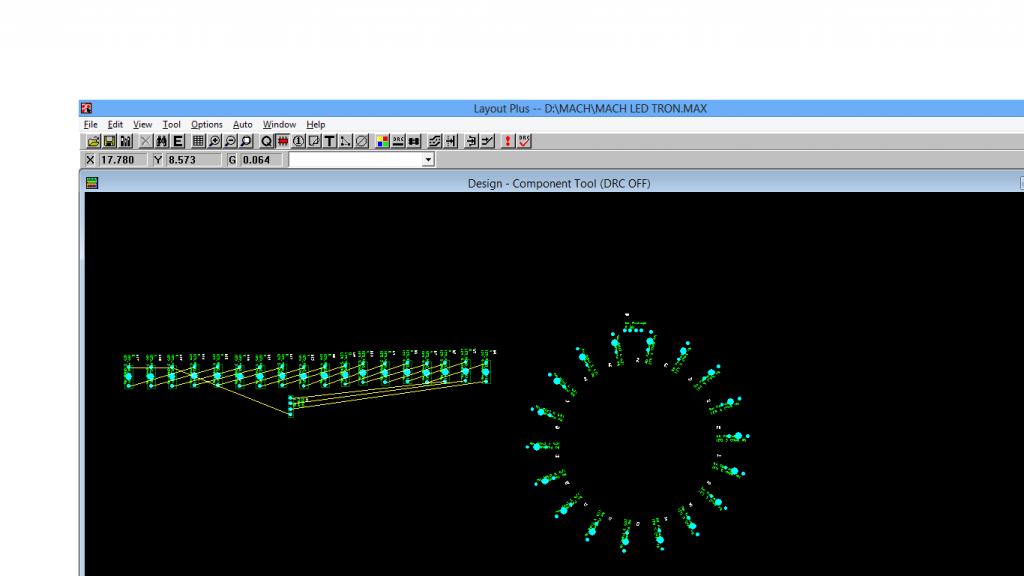Viewport: 1024px width, 576px height.
Task: Open the Help menu
Action: tap(315, 125)
